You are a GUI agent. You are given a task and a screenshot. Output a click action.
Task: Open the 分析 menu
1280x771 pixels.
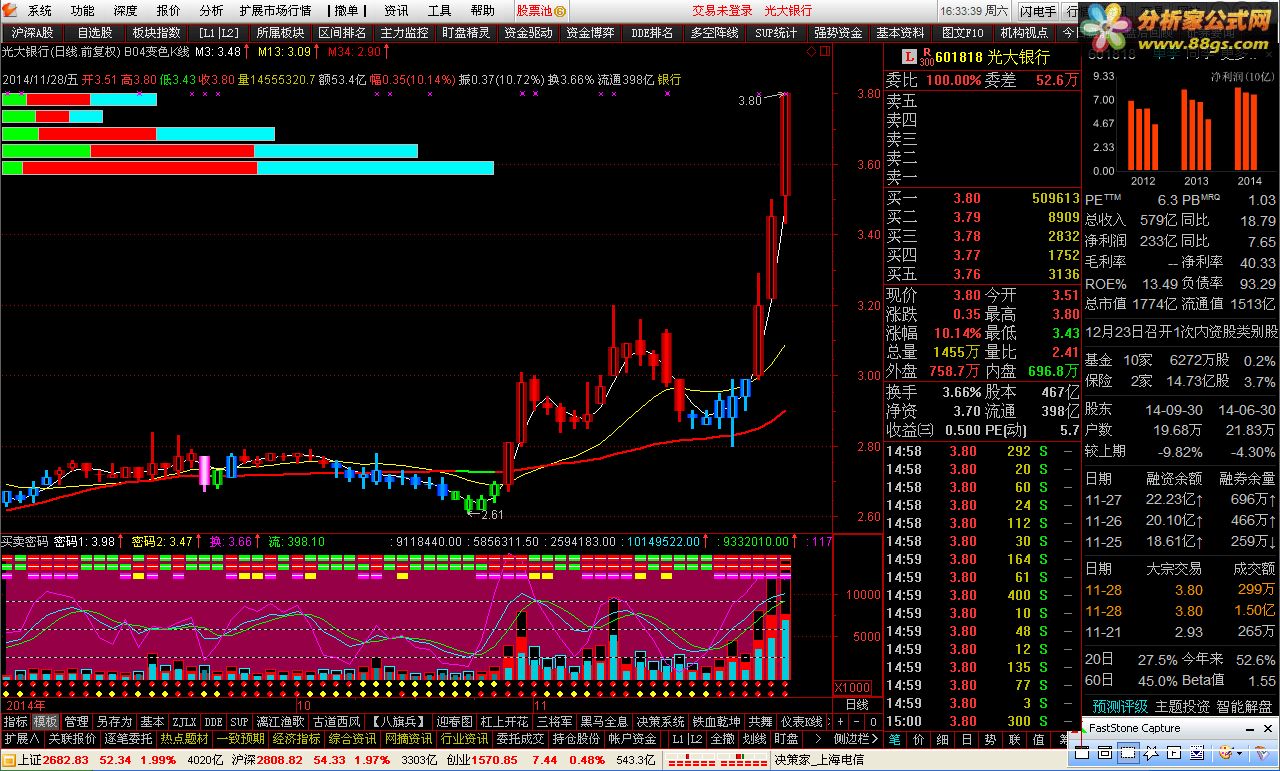(211, 11)
